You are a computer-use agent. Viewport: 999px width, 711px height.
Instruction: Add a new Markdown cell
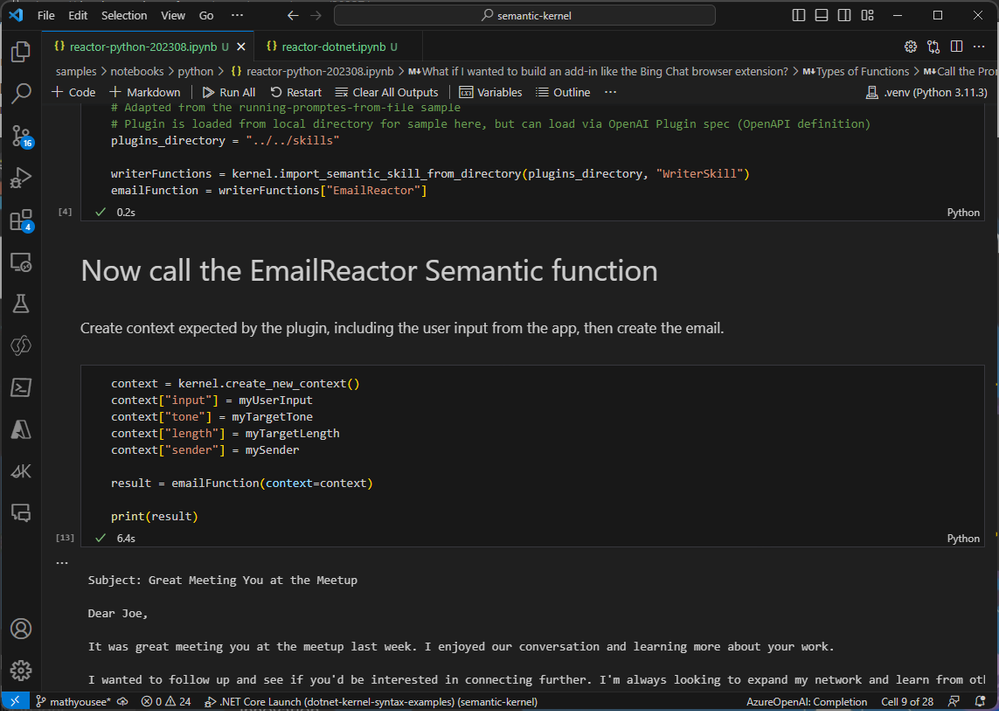tap(145, 92)
